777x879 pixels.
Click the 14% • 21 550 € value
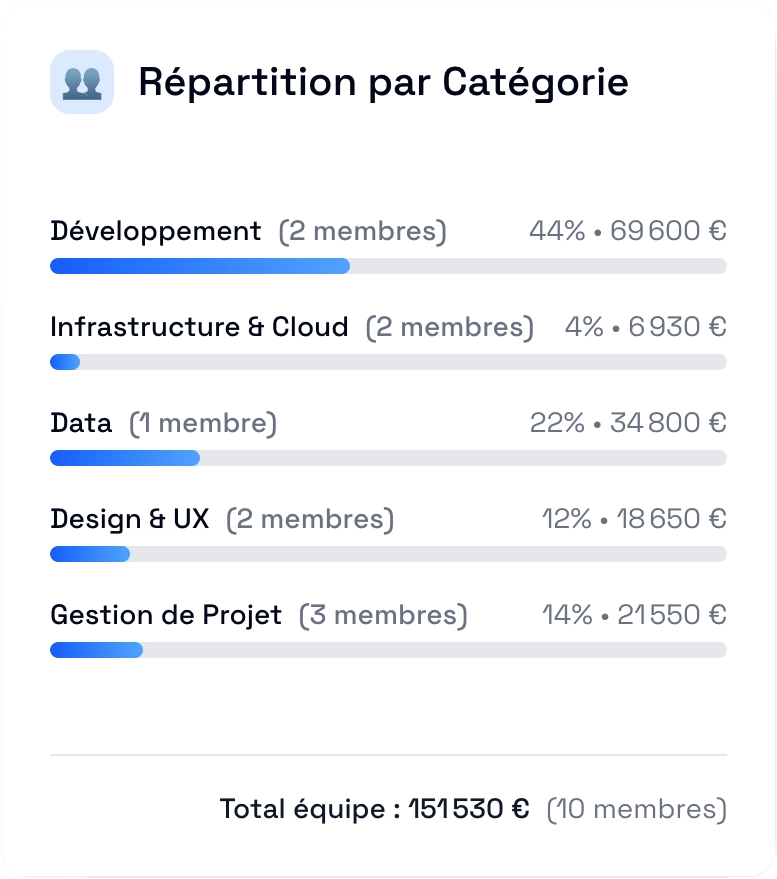click(x=634, y=614)
